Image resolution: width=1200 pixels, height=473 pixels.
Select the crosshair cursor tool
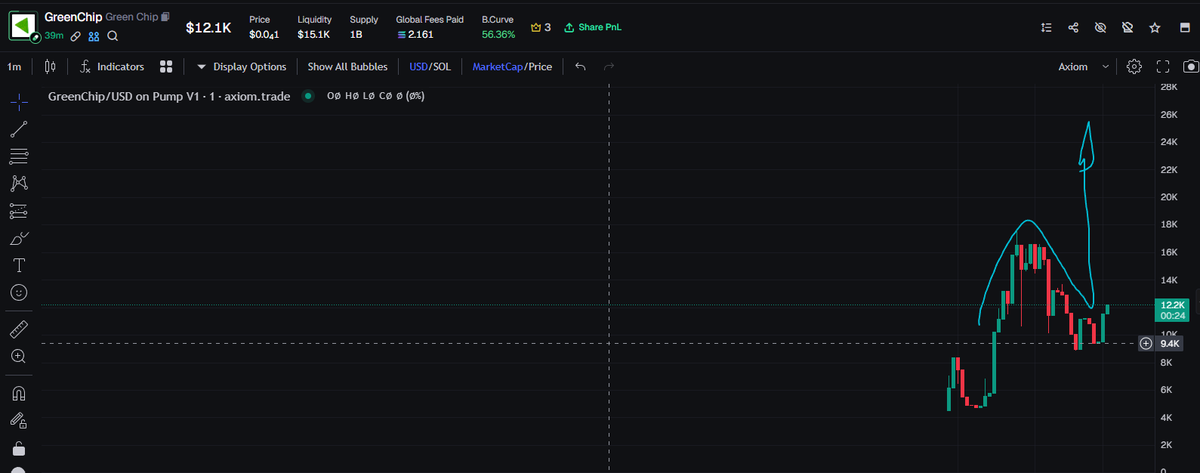point(18,101)
